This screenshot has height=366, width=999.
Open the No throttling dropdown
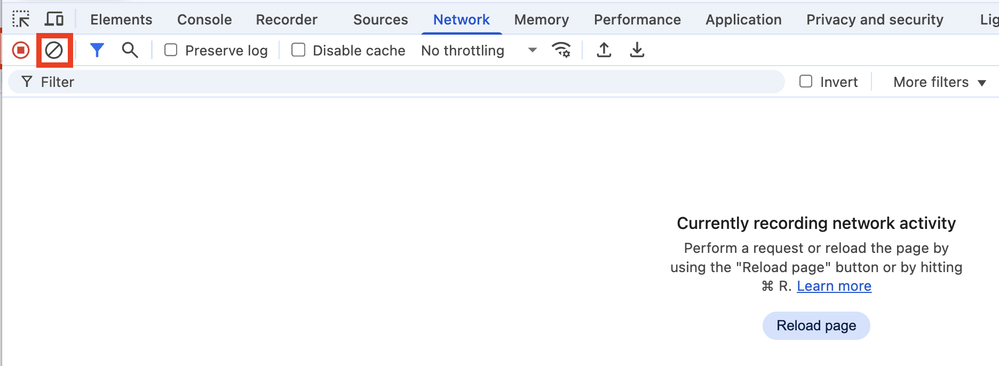(x=479, y=50)
